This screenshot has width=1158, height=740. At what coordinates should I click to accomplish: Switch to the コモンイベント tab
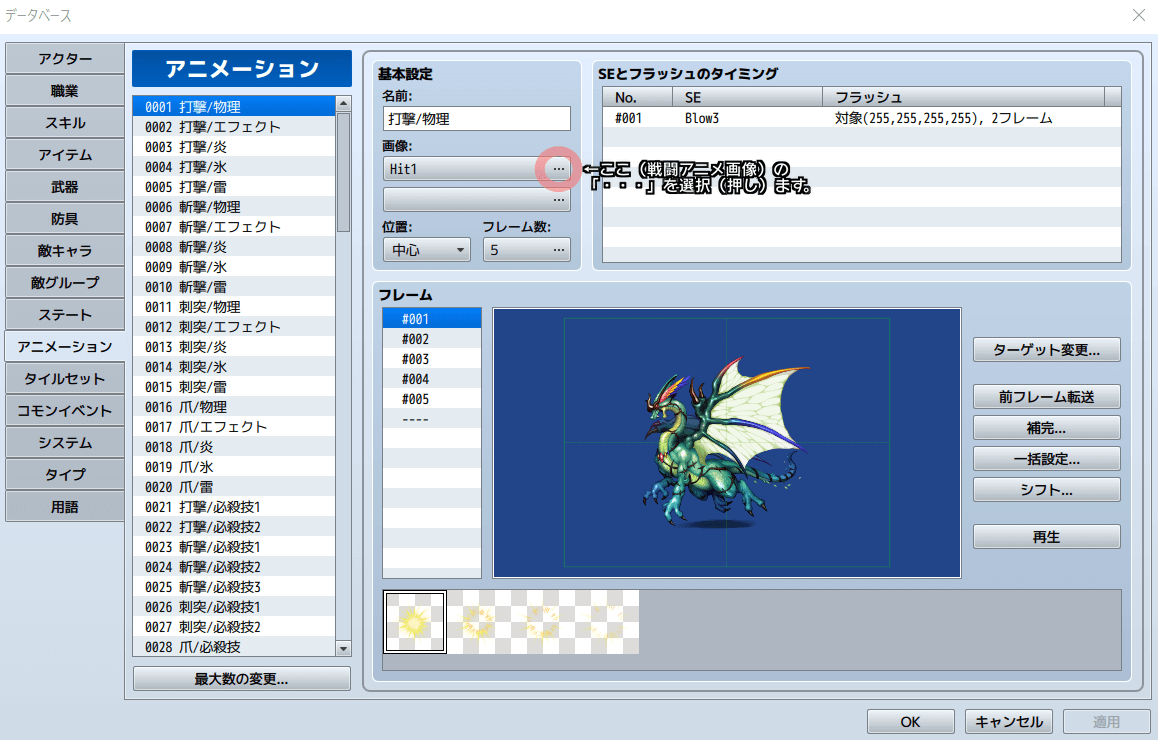pyautogui.click(x=65, y=411)
